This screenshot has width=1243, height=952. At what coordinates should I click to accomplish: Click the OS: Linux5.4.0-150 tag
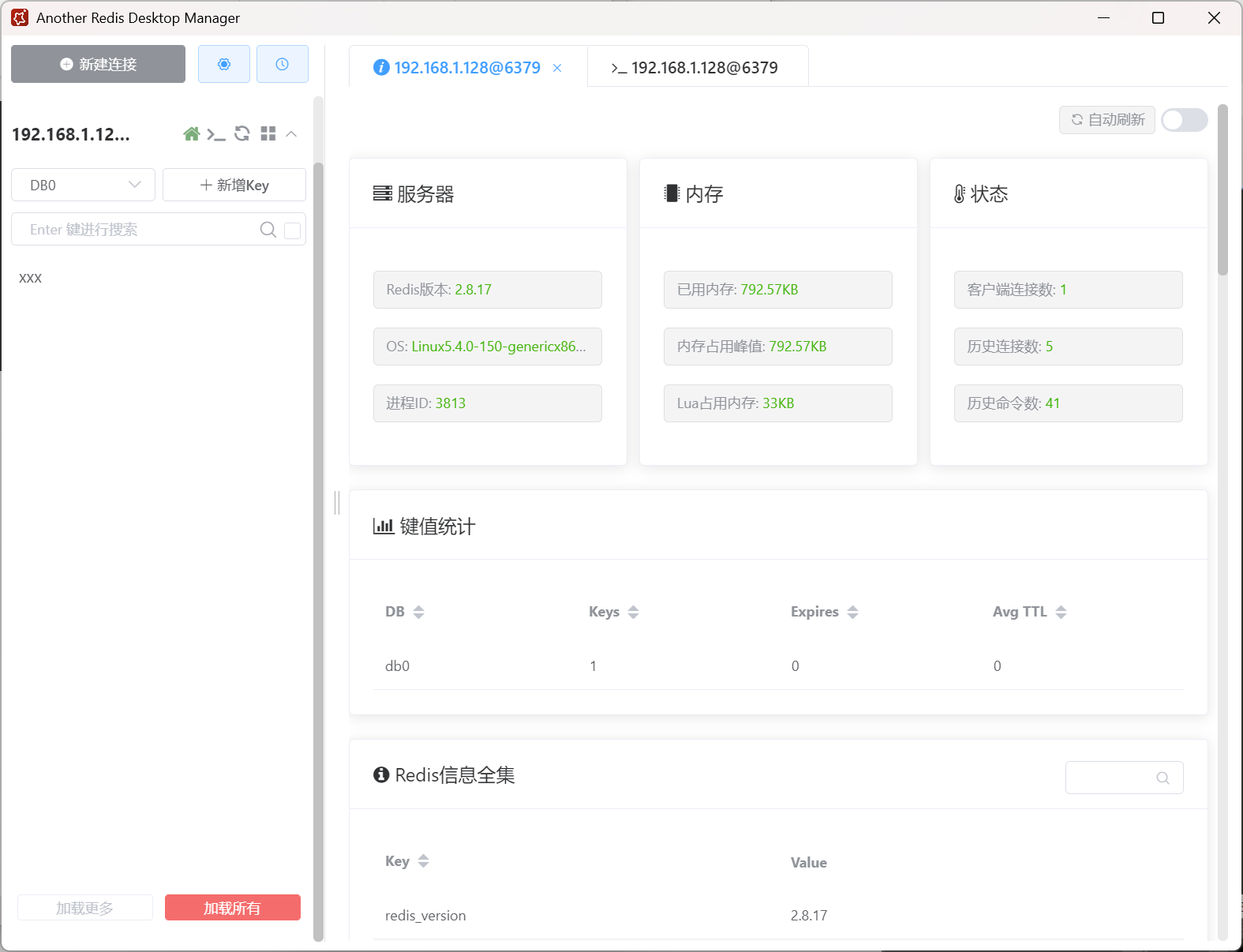(x=488, y=347)
